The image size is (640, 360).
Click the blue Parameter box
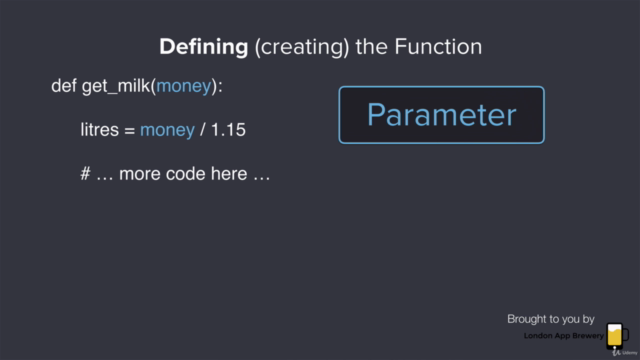tap(442, 115)
